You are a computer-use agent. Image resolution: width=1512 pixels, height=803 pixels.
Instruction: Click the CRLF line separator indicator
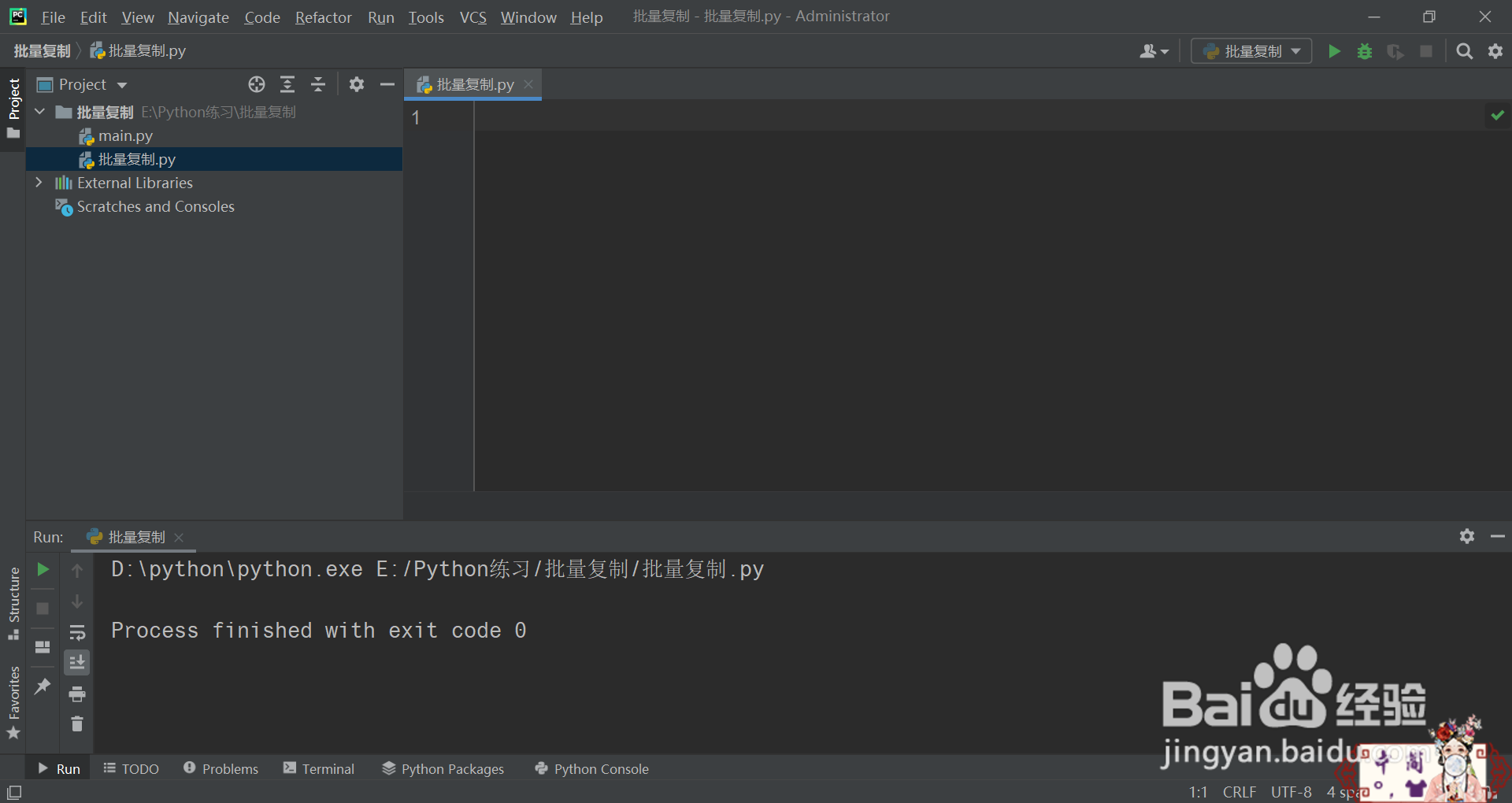pos(1239,792)
